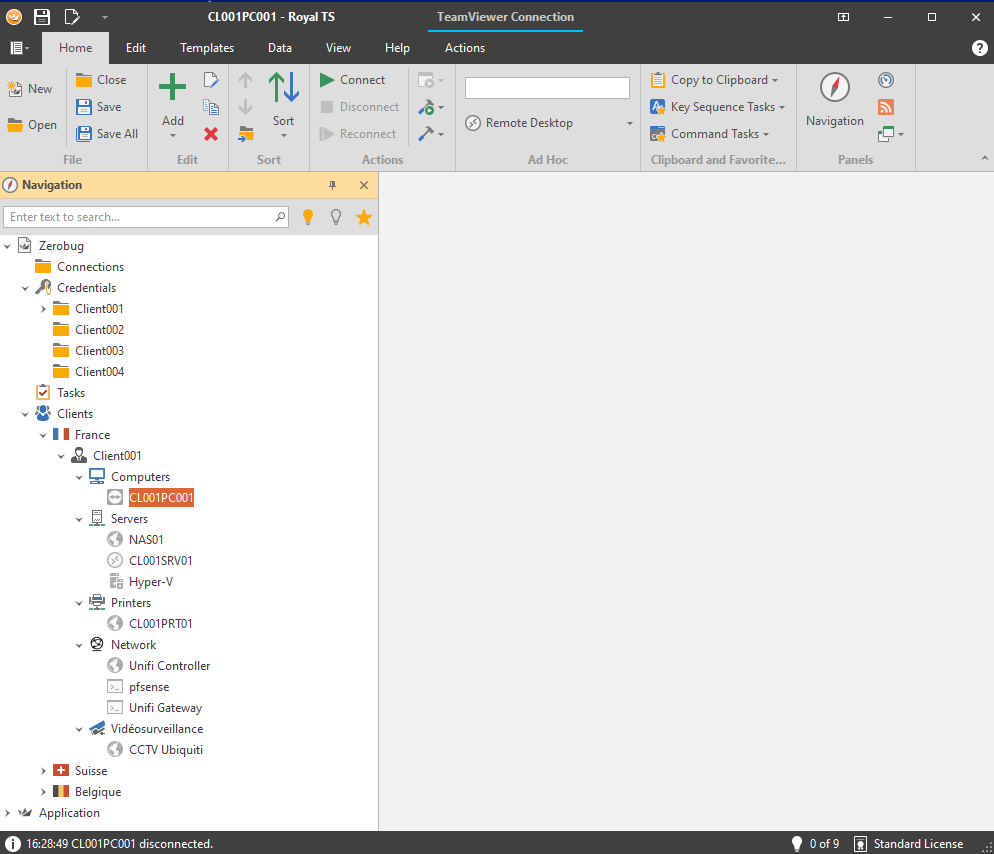Click the move to folder icon
The image size is (994, 854).
click(246, 134)
